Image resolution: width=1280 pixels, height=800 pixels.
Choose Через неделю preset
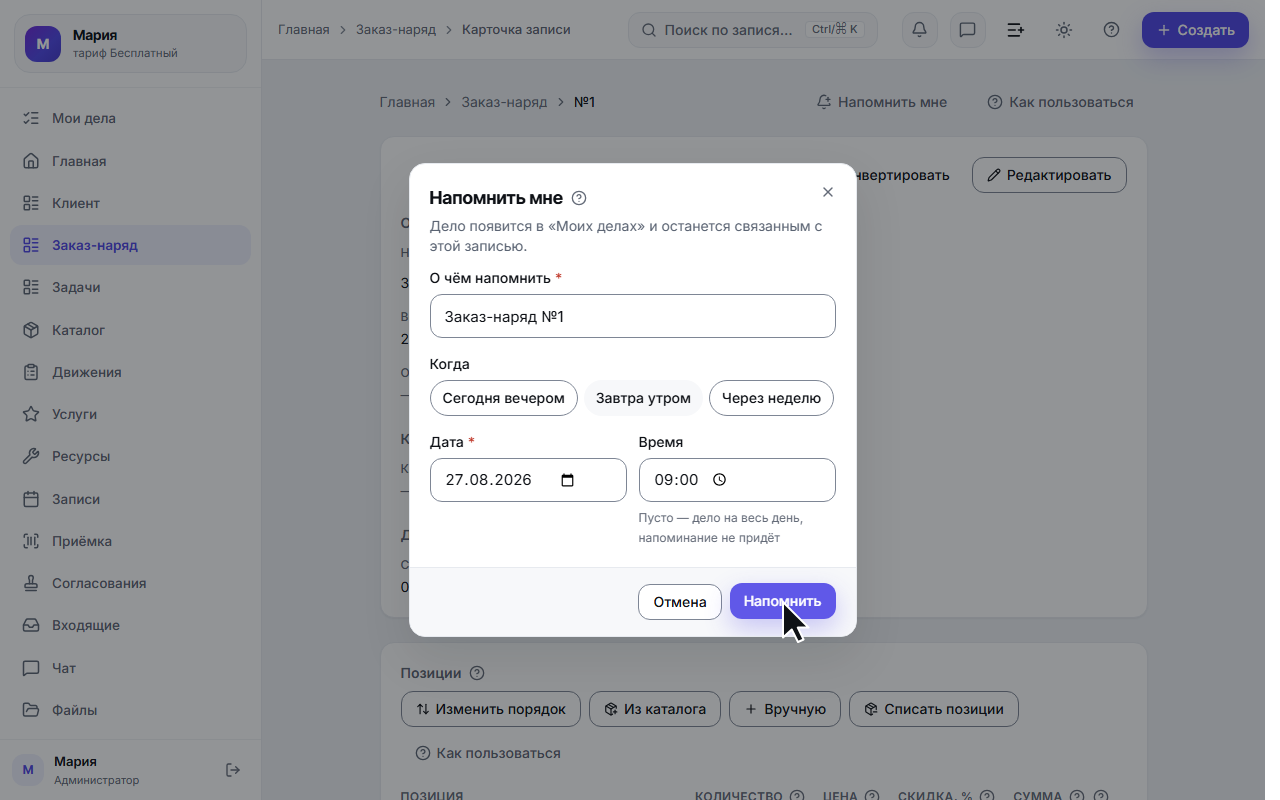(x=771, y=398)
